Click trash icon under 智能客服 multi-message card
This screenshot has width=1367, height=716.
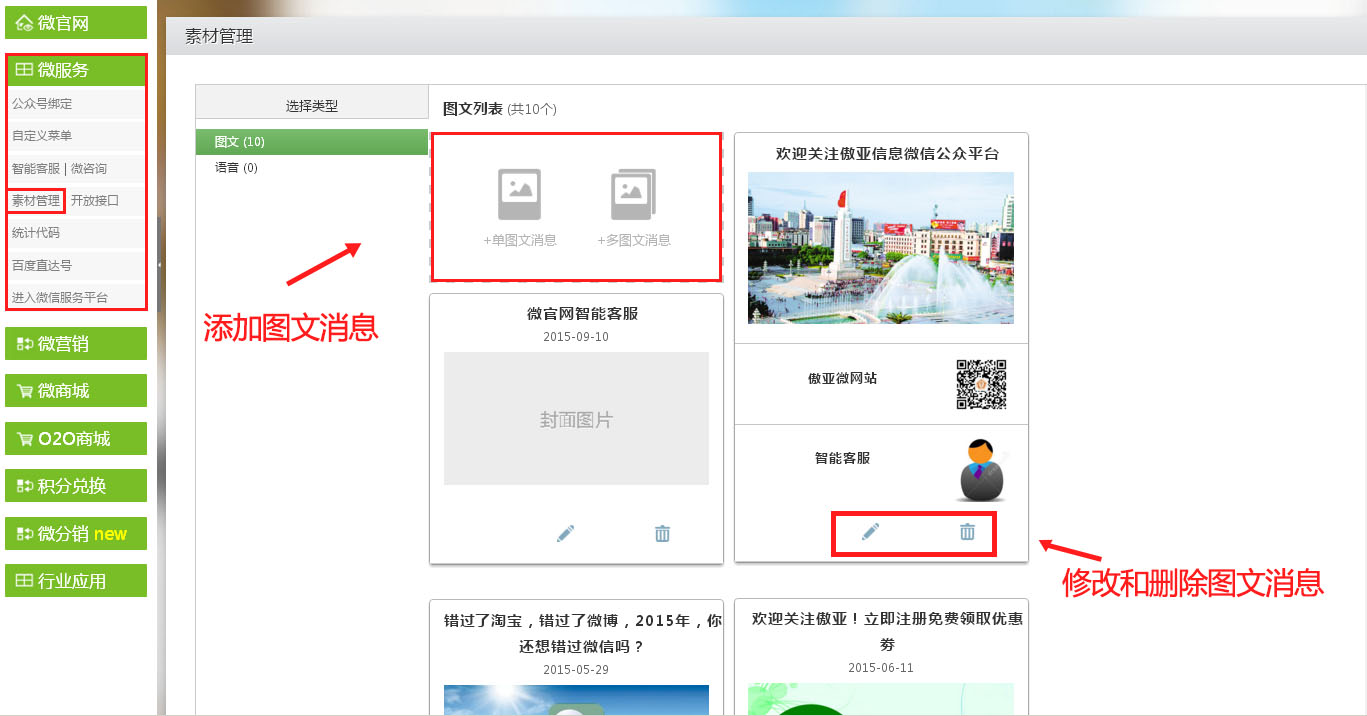click(967, 532)
